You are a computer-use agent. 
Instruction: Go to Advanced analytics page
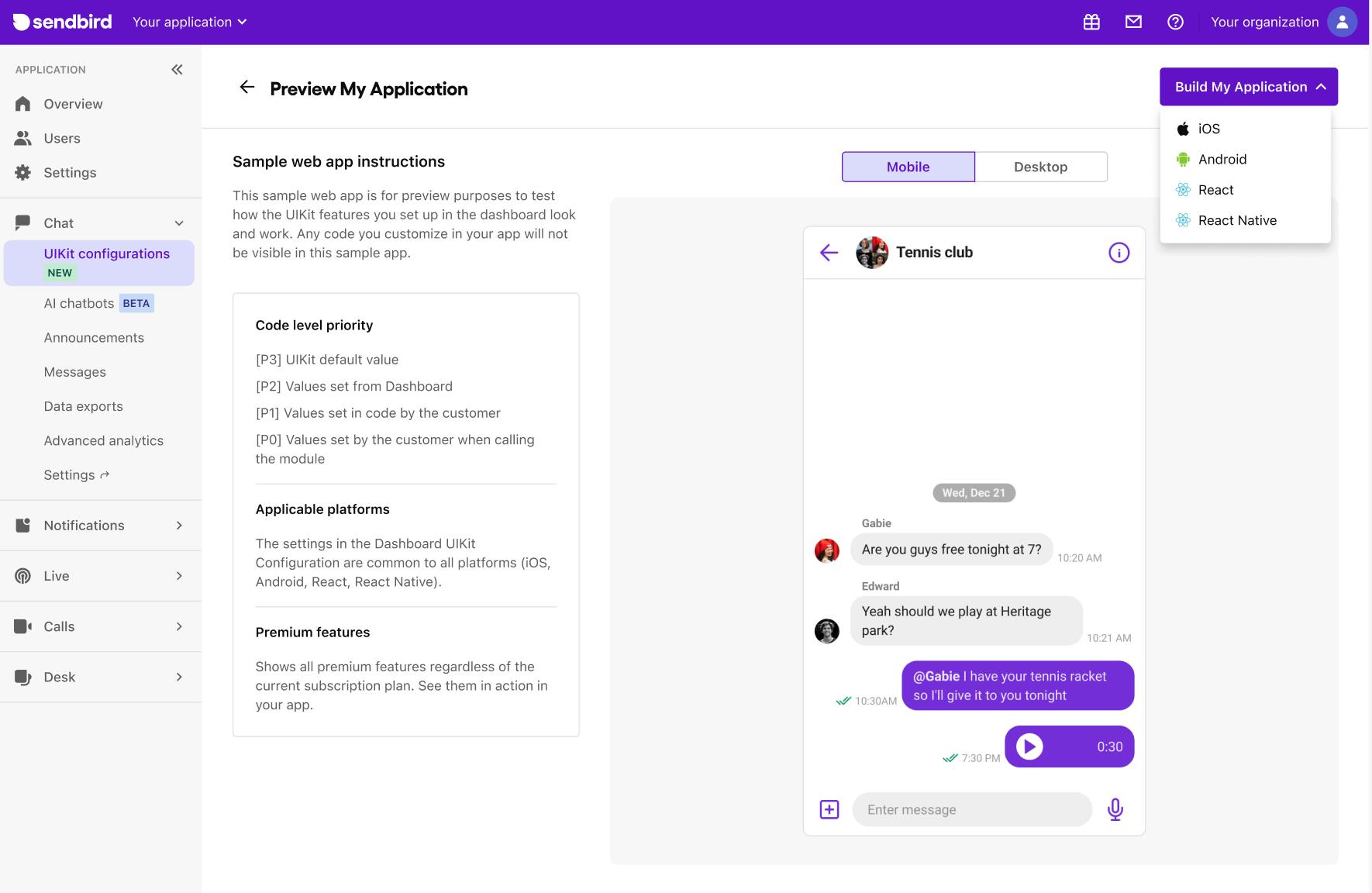pyautogui.click(x=103, y=440)
